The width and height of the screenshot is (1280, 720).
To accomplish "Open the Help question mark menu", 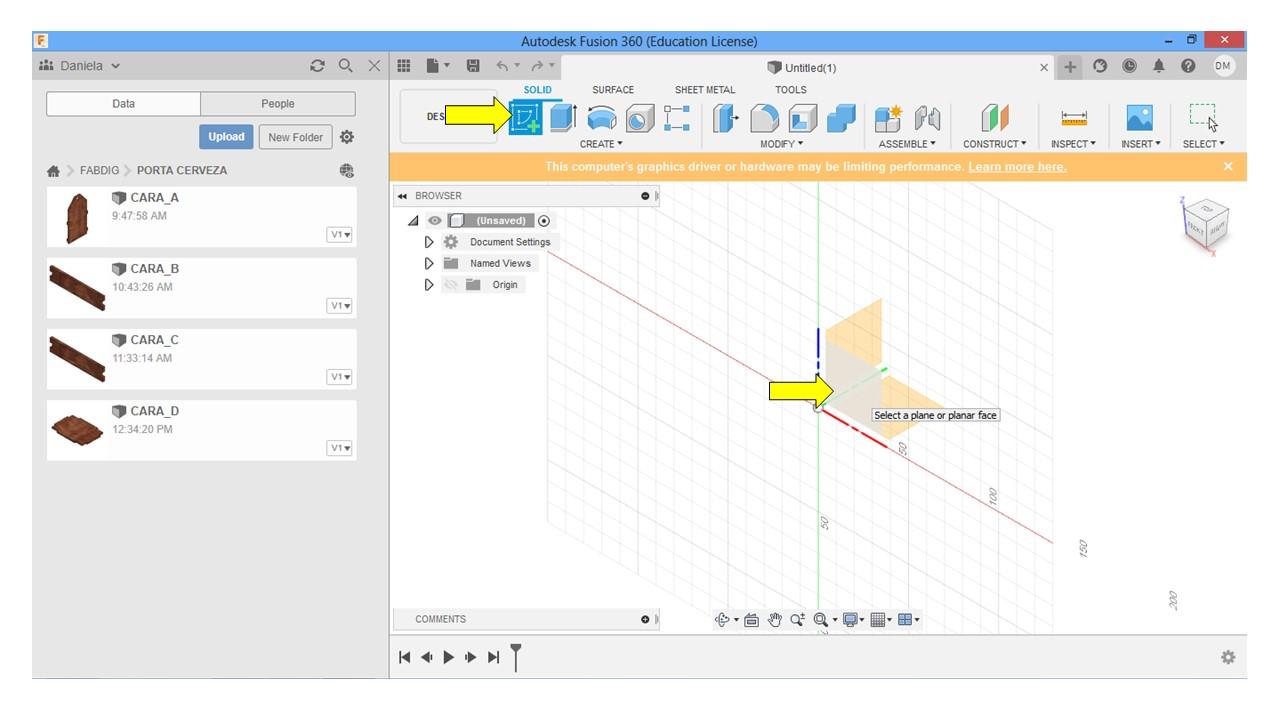I will tap(1188, 66).
